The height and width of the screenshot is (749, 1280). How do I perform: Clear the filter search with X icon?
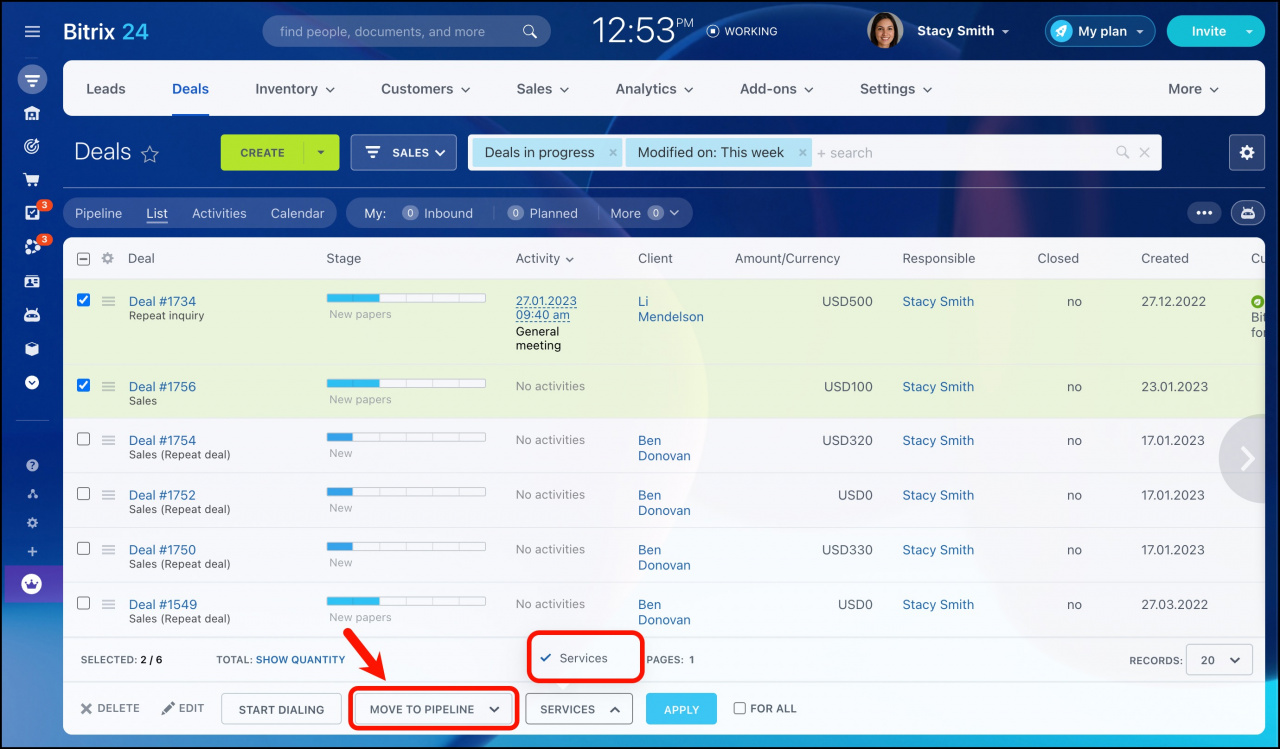1145,153
